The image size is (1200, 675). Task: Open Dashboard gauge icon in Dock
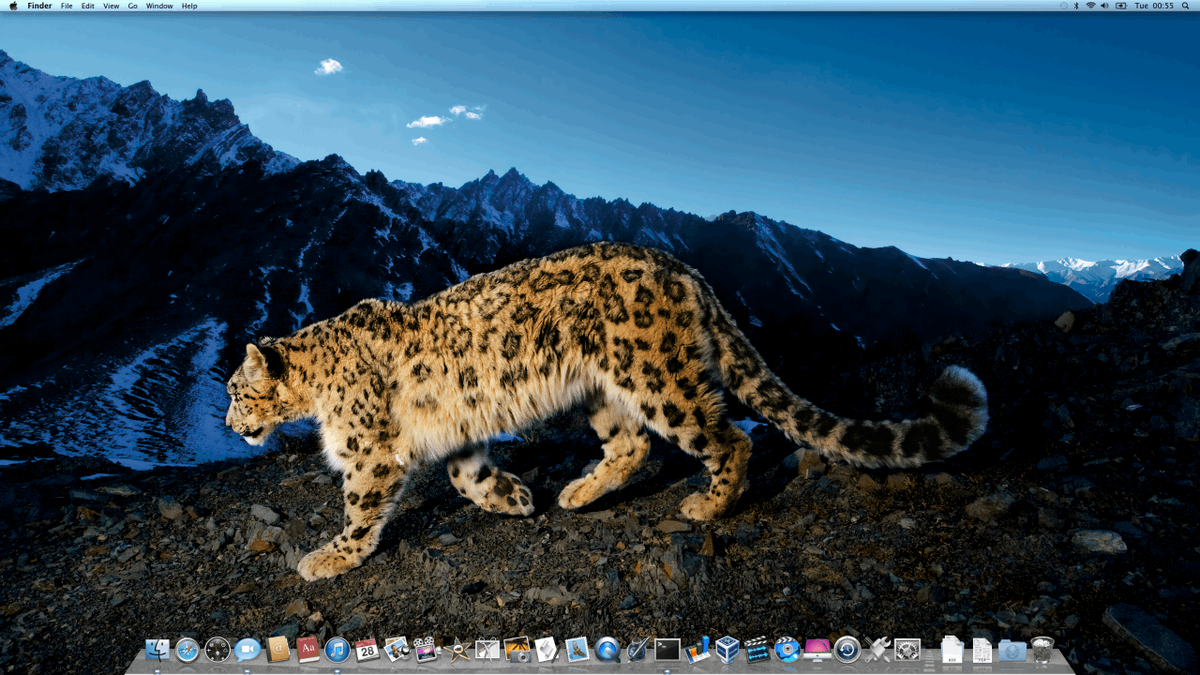pyautogui.click(x=217, y=650)
